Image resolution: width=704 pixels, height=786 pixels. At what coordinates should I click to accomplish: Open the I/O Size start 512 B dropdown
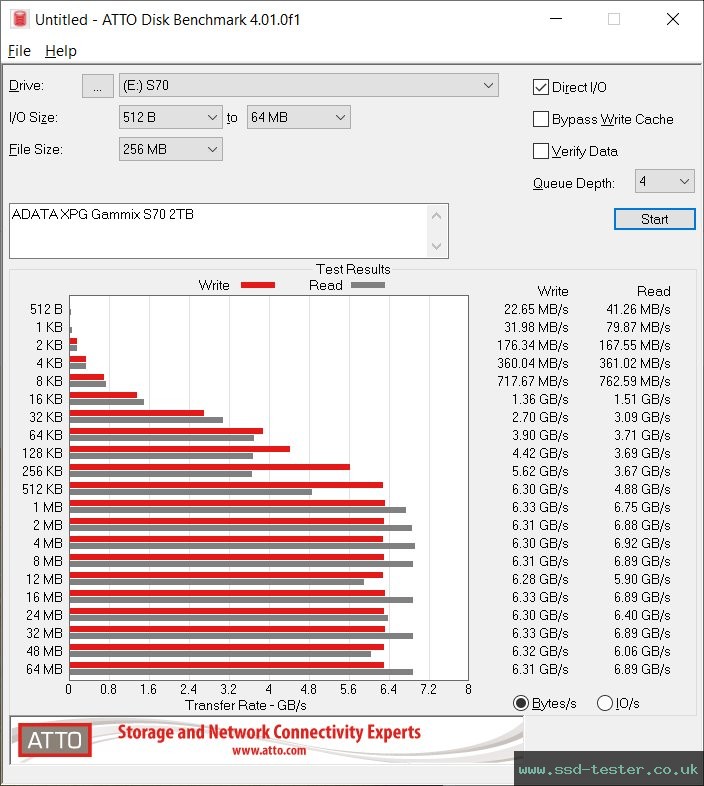coord(170,117)
